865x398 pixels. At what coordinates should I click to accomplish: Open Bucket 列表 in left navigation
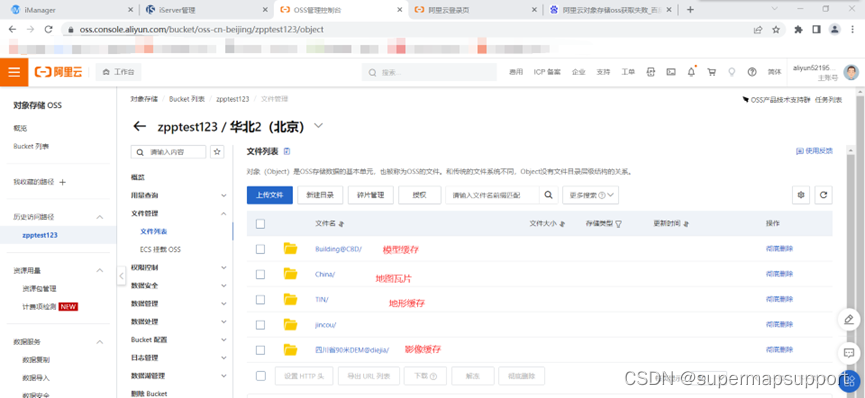31,146
